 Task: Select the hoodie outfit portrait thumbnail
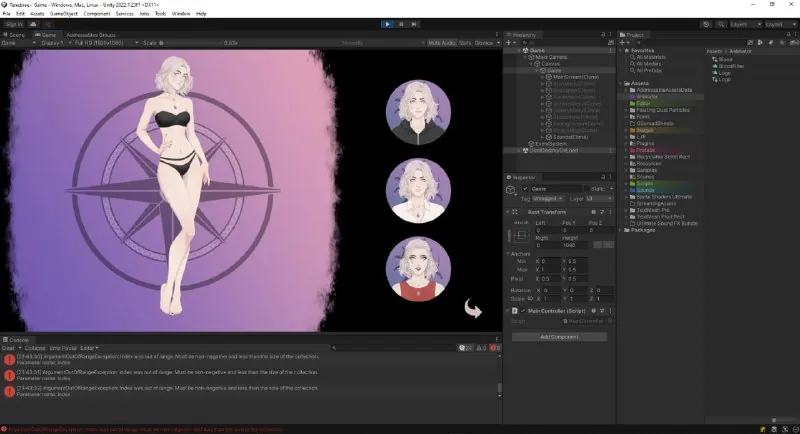point(418,112)
